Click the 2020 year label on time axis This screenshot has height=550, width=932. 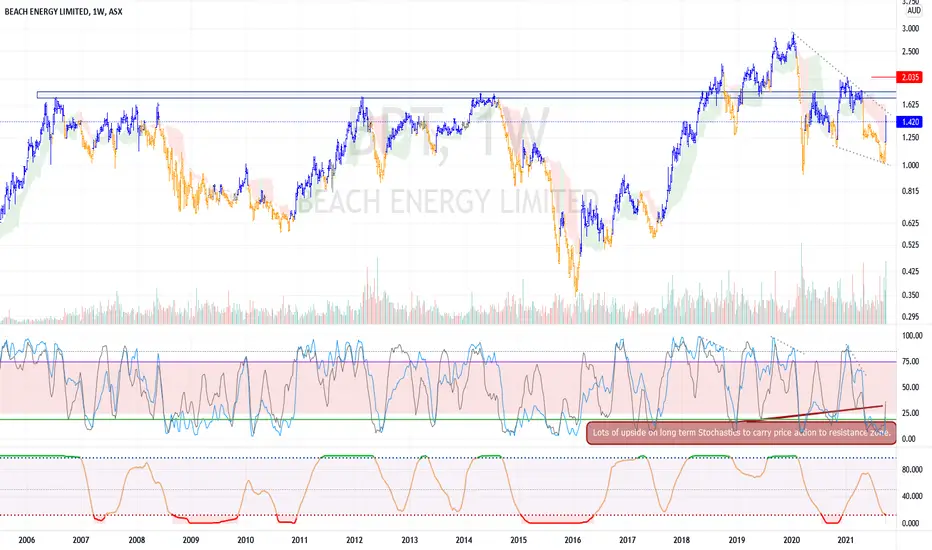point(791,540)
